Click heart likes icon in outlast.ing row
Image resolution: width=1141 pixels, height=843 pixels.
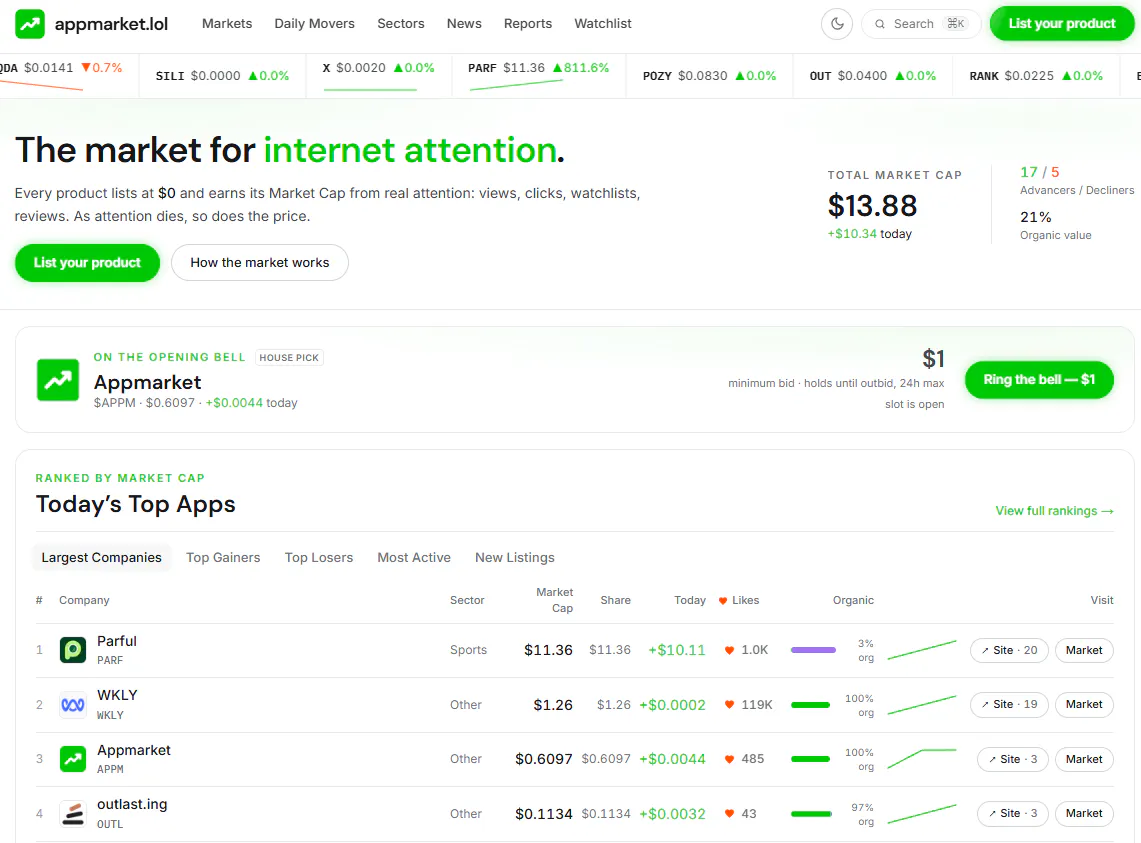coord(729,814)
